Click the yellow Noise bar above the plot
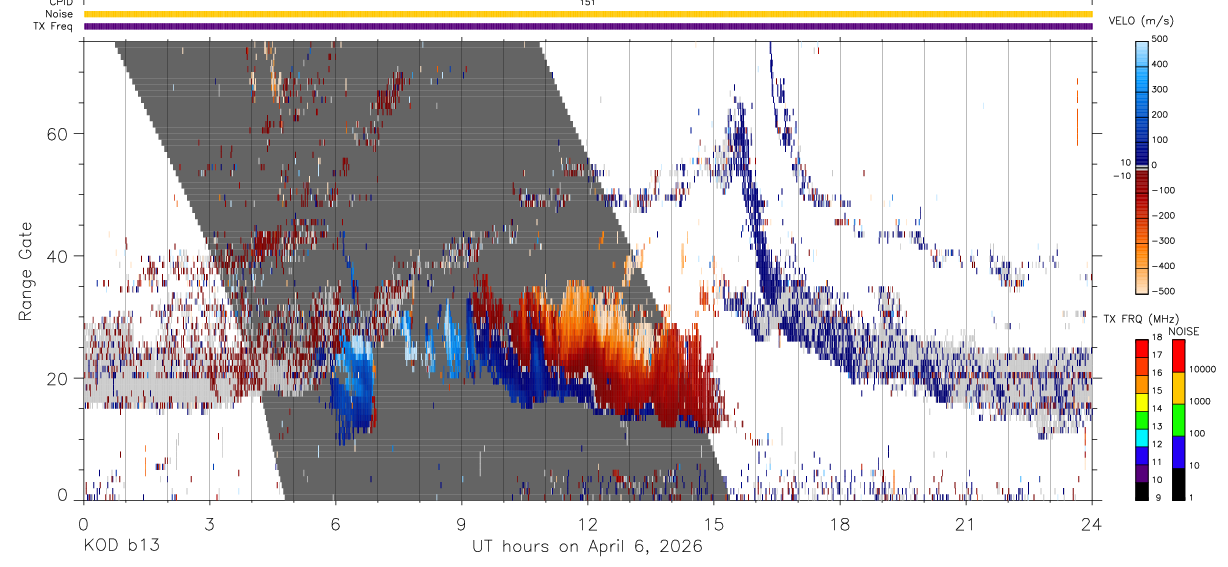Image resolution: width=1228 pixels, height=567 pixels. pos(587,14)
